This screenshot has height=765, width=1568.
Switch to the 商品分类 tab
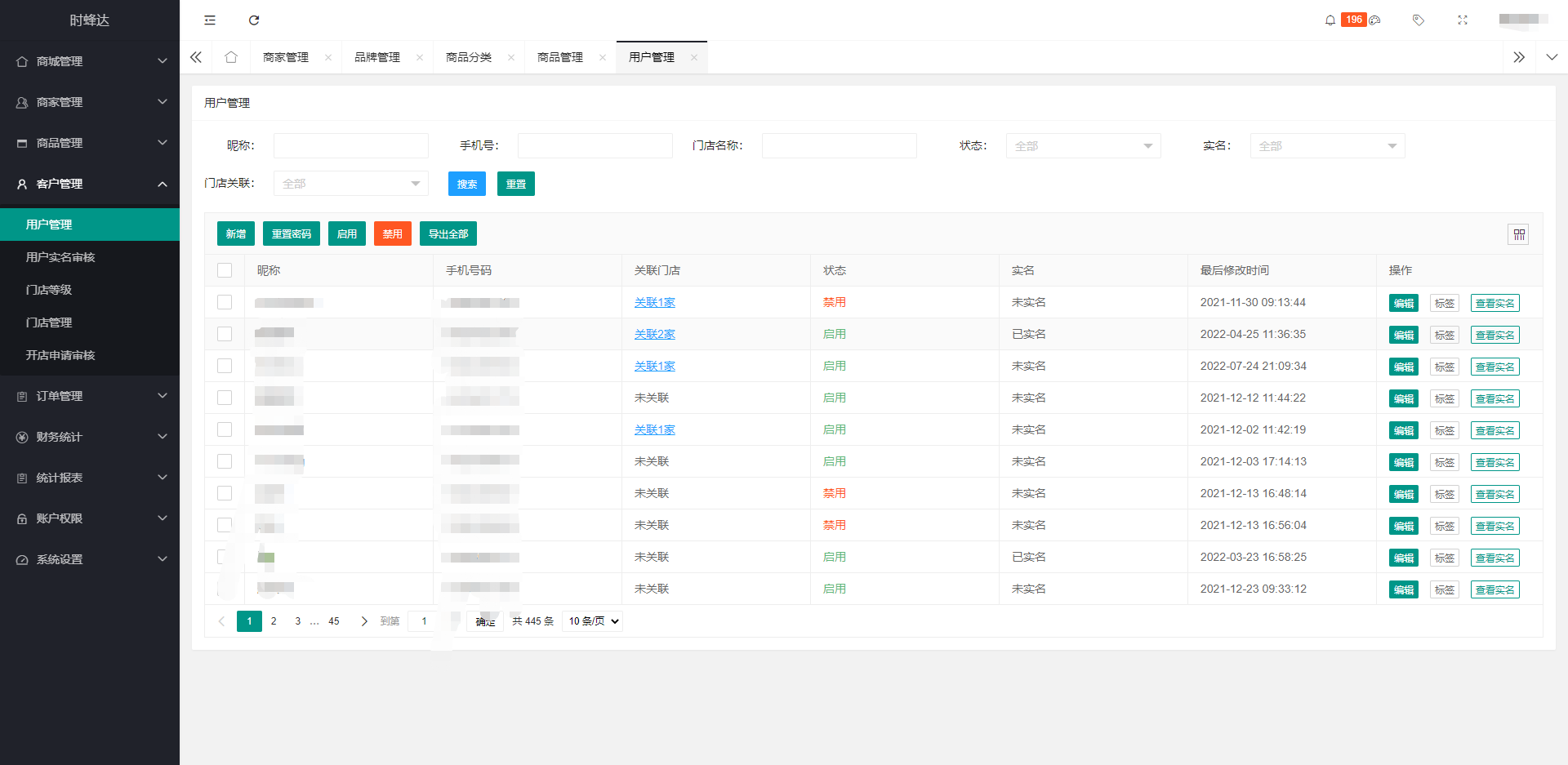pyautogui.click(x=469, y=57)
